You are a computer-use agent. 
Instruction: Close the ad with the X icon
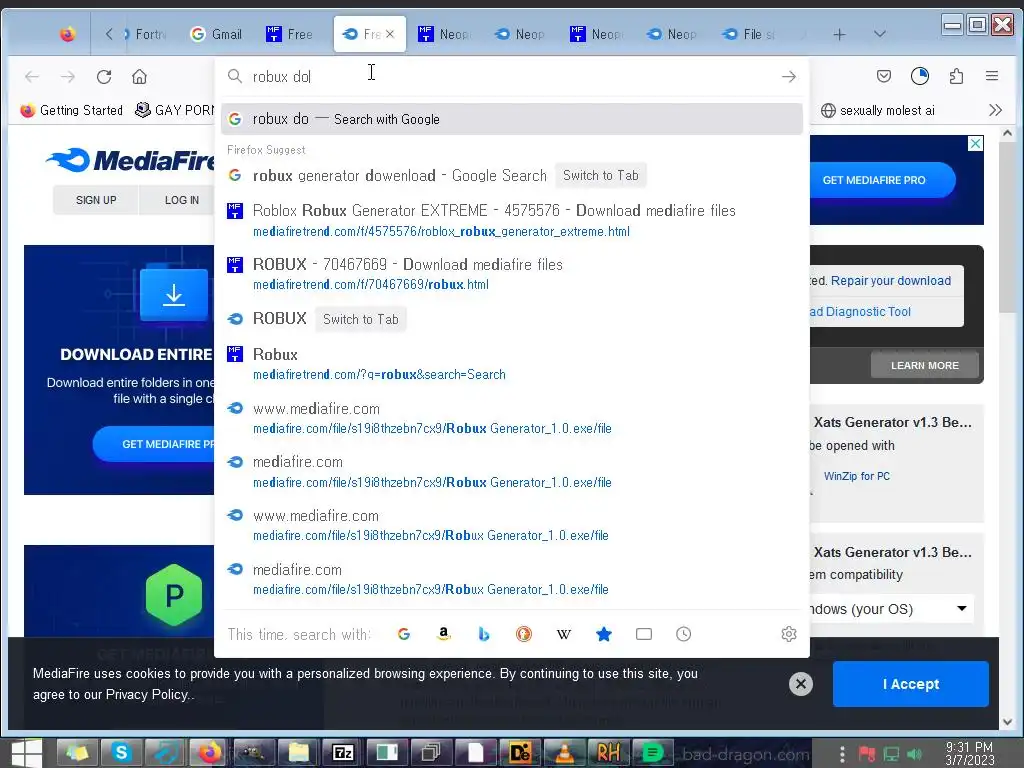click(975, 144)
